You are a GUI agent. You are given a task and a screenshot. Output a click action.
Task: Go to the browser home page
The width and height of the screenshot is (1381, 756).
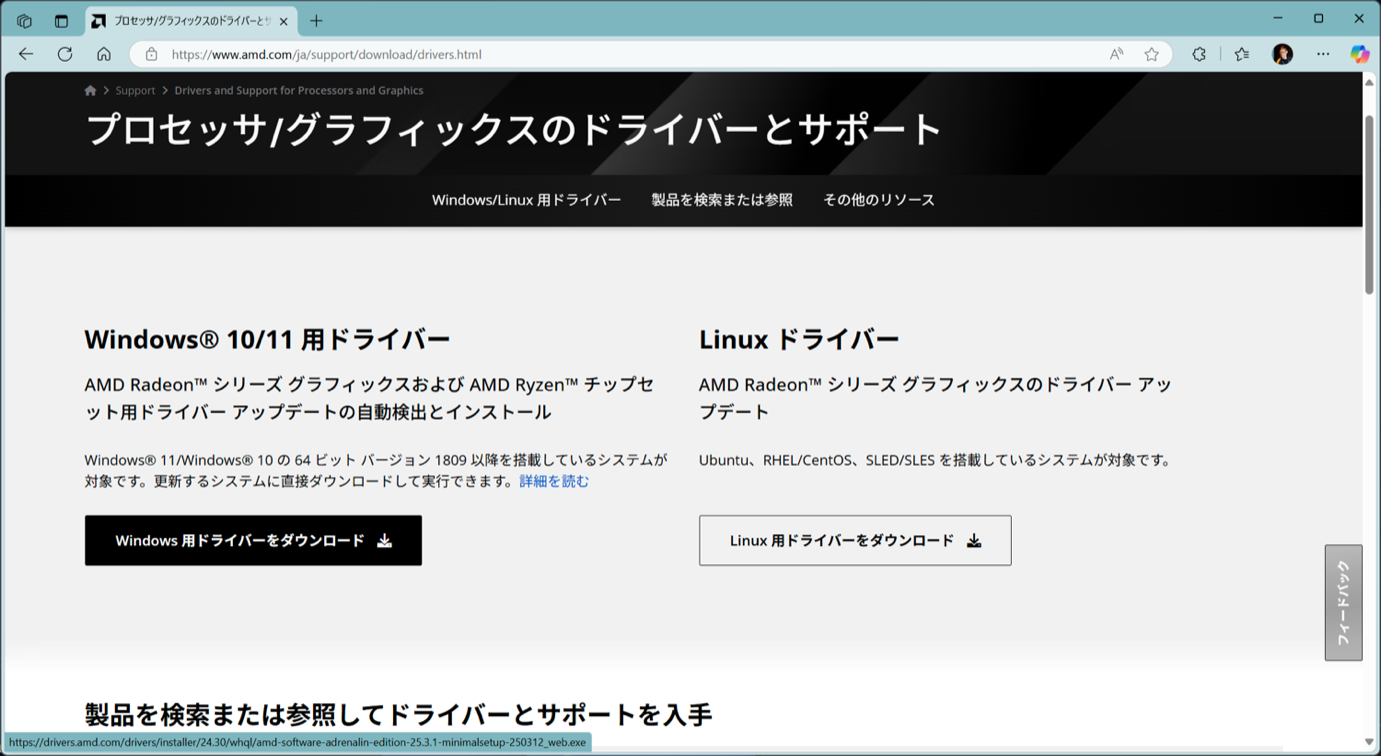[104, 54]
